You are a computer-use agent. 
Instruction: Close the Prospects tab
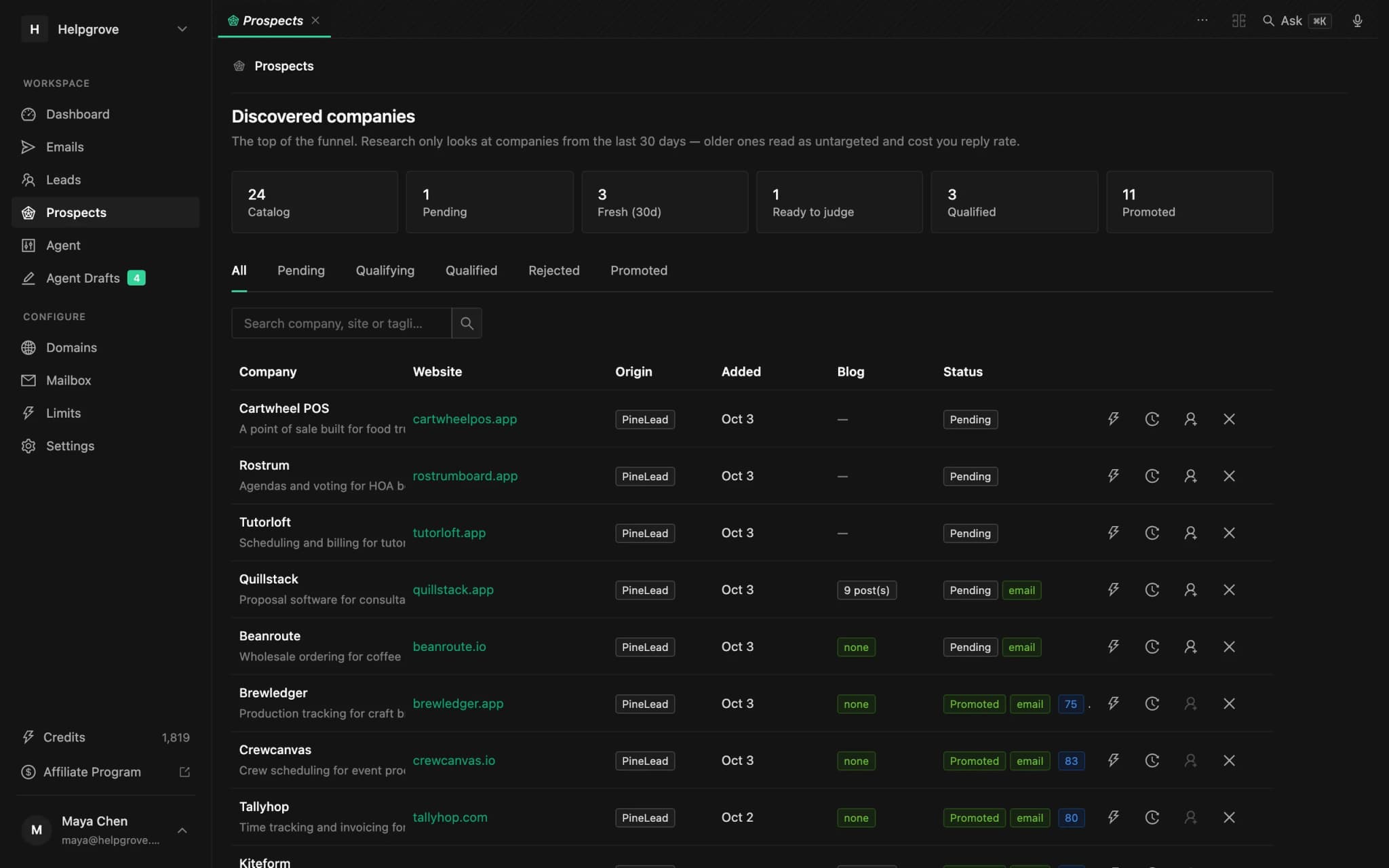315,20
